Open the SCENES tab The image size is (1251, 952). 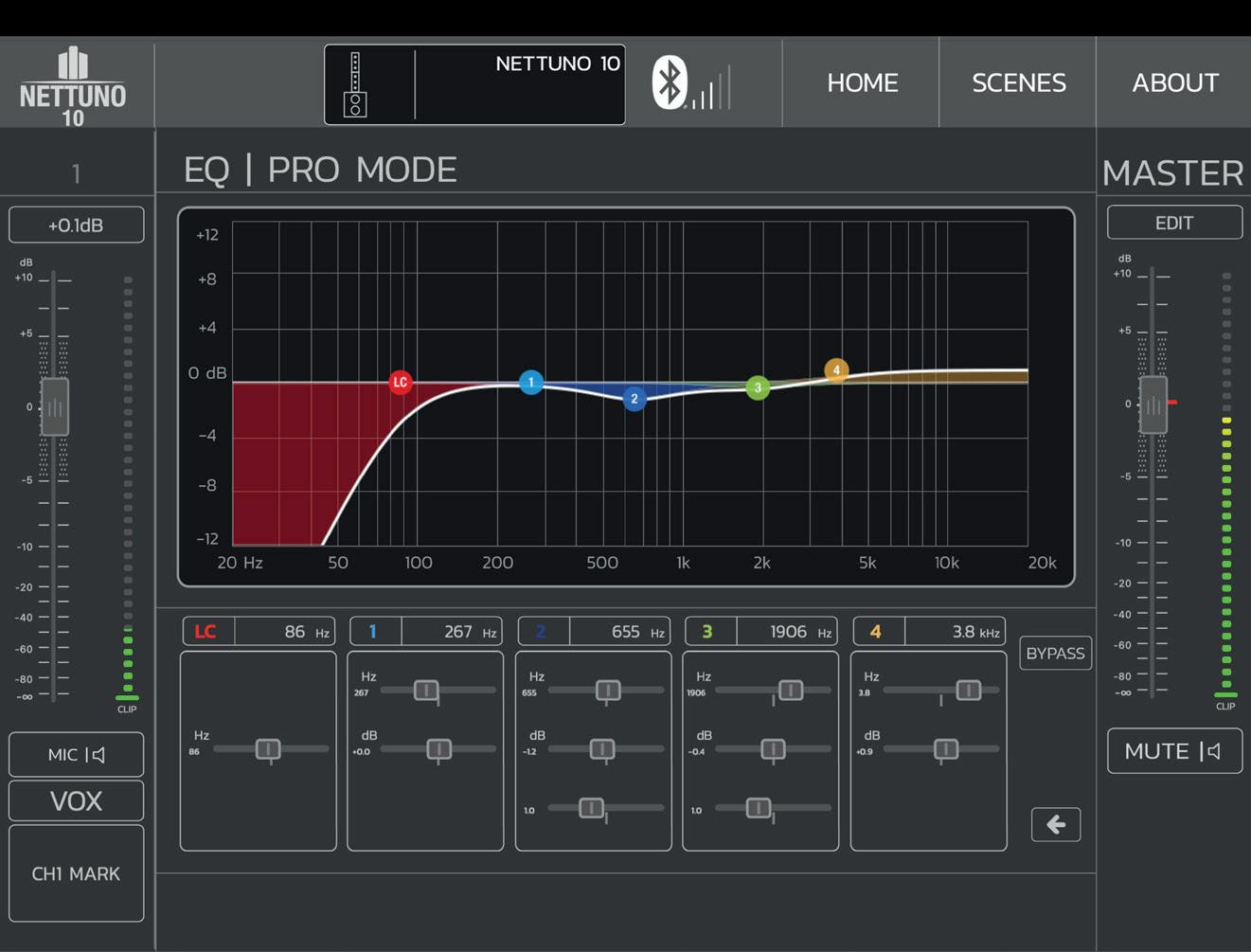[1019, 82]
